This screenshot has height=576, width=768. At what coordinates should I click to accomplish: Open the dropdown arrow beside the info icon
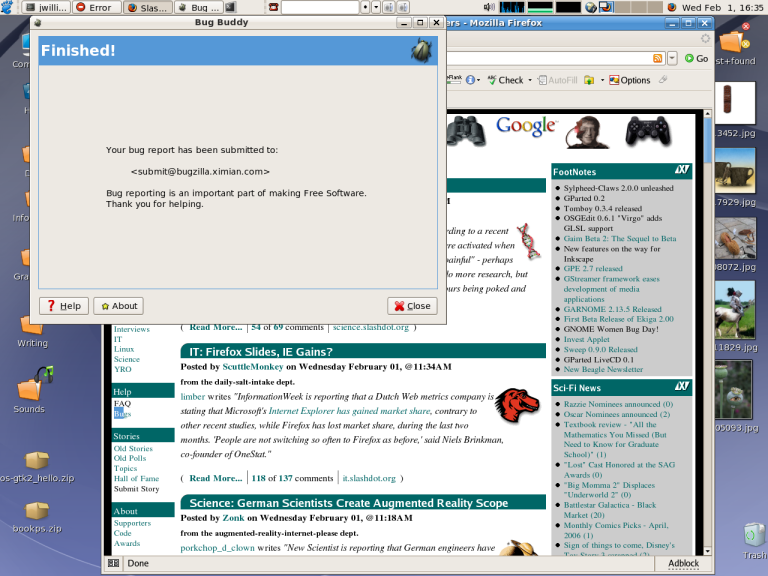coord(479,80)
